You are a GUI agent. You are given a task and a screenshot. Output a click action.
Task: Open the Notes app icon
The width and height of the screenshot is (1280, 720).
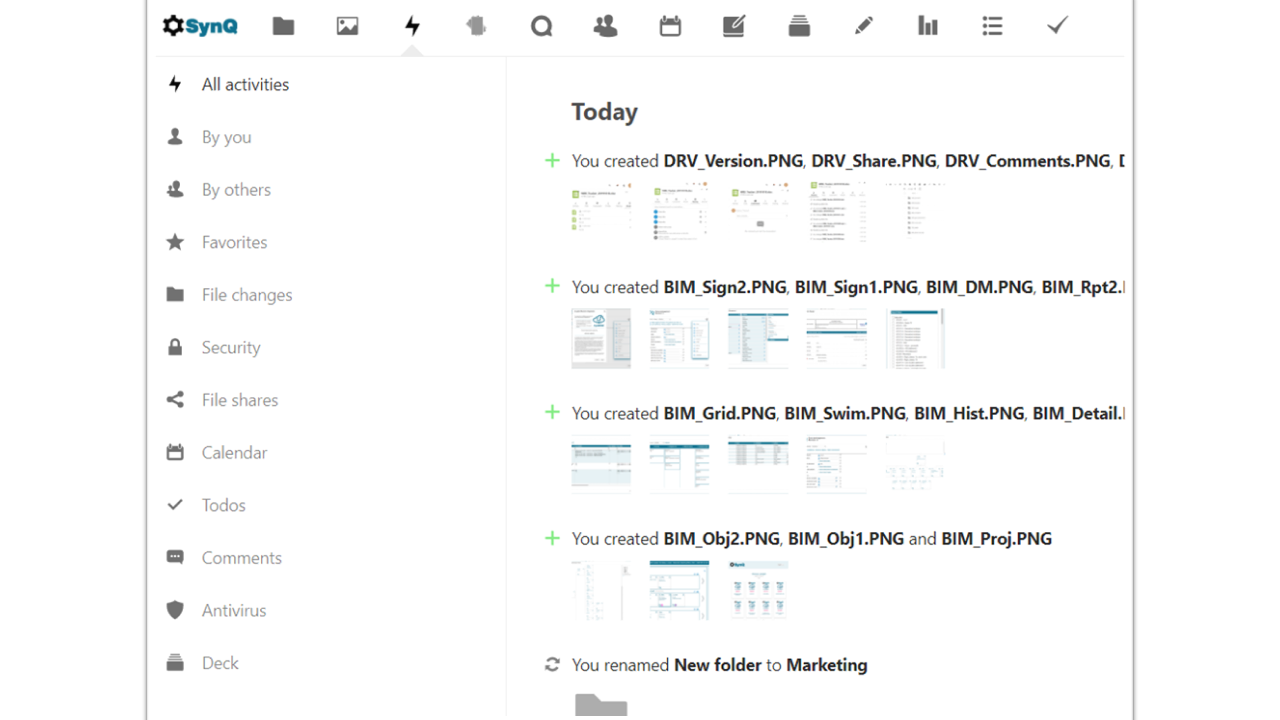point(734,26)
